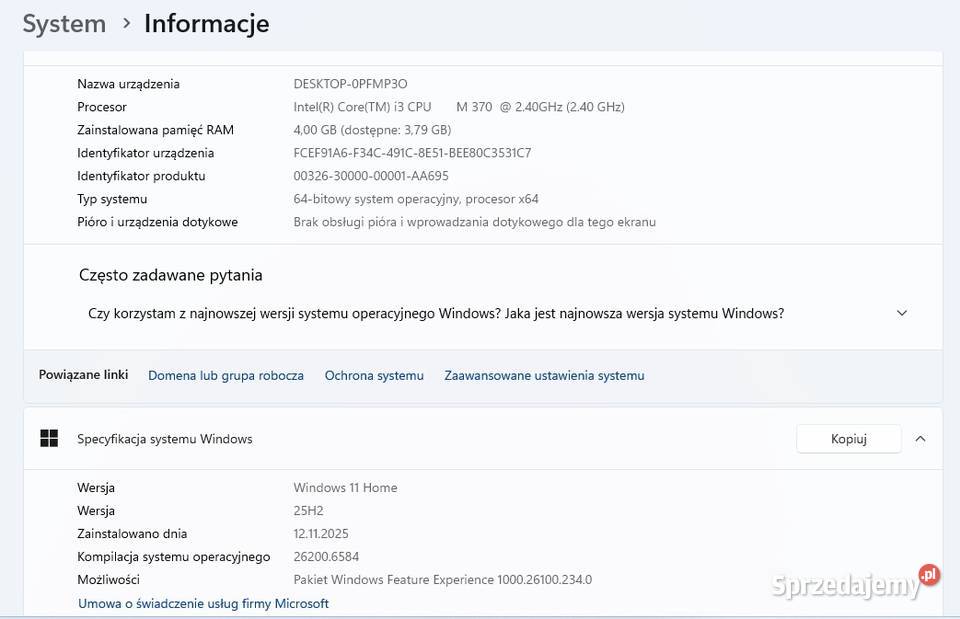Open Domena lub grupa robocza link
This screenshot has height=619, width=960.
point(226,375)
